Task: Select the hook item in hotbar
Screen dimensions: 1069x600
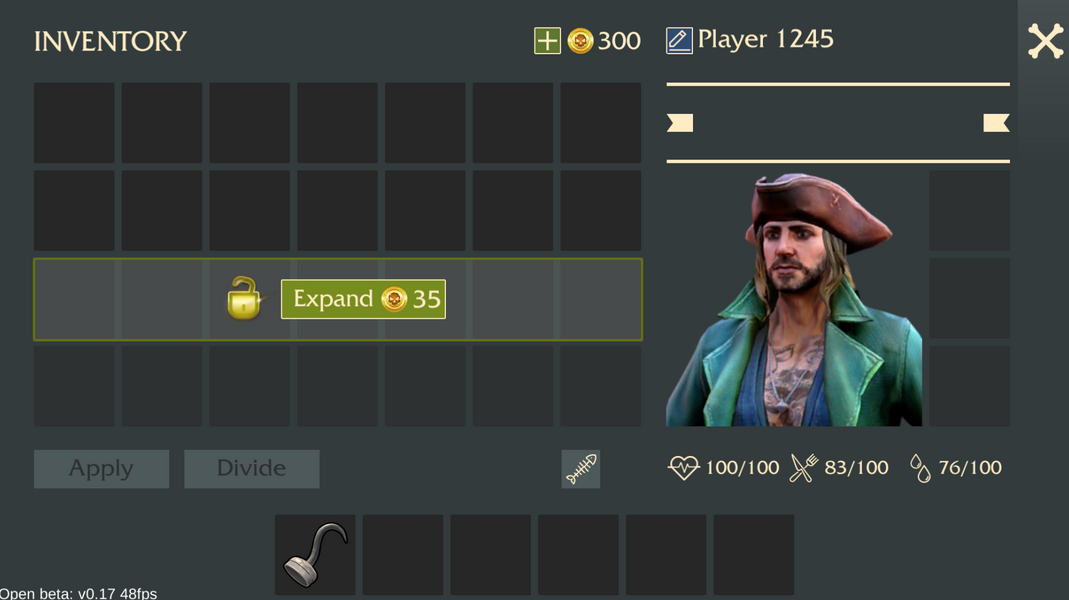Action: tap(315, 554)
